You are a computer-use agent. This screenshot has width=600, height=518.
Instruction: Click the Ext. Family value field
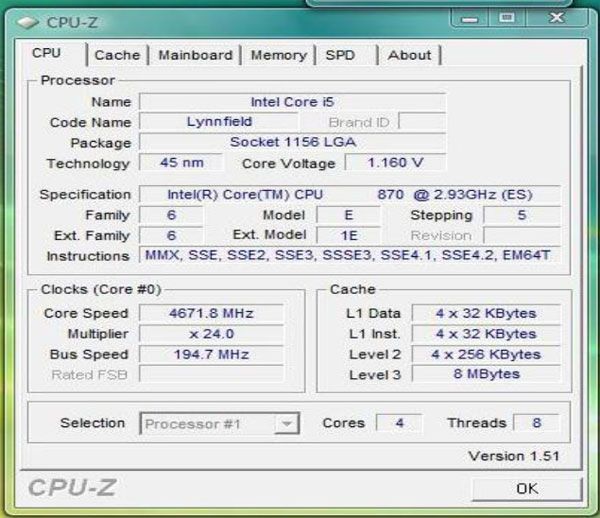pyautogui.click(x=171, y=235)
